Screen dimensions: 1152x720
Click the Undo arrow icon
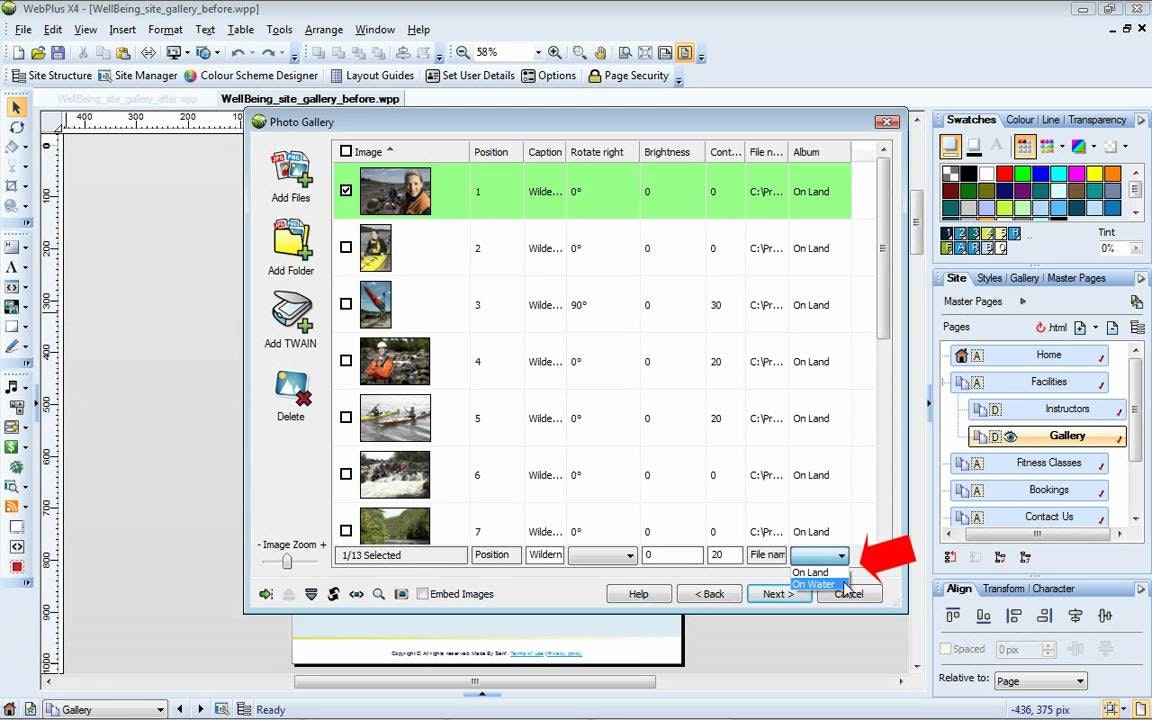(237, 53)
